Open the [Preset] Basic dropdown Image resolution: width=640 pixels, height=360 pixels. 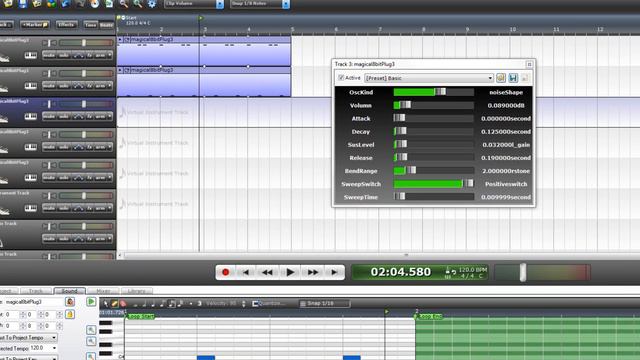[429, 78]
